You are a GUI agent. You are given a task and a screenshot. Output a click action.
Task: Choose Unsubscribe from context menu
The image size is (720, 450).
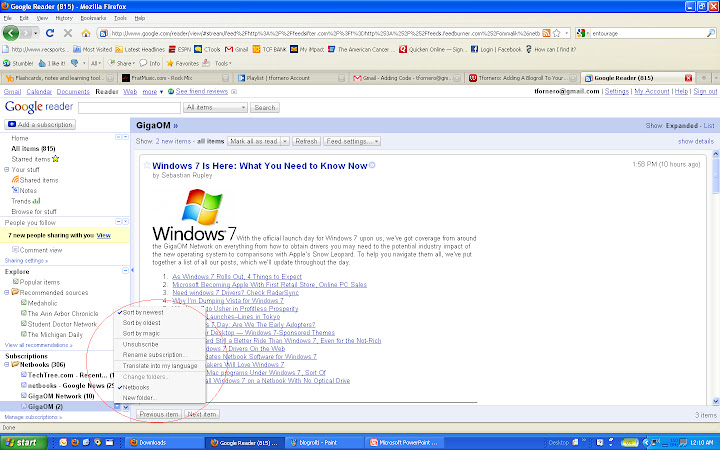coord(140,344)
